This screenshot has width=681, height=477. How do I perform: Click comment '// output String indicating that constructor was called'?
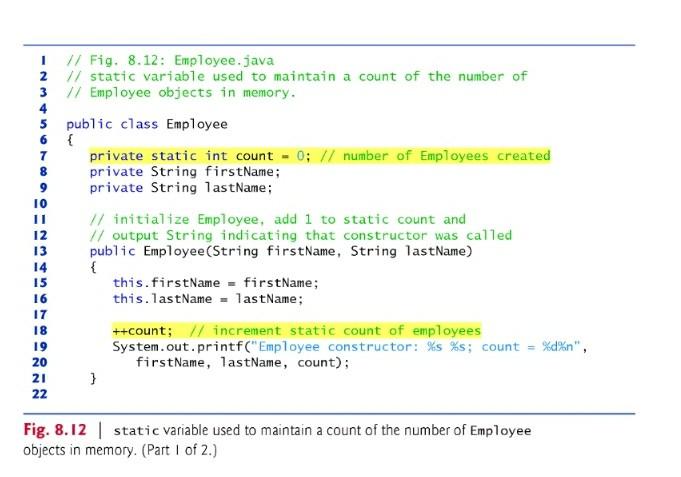[x=301, y=235]
